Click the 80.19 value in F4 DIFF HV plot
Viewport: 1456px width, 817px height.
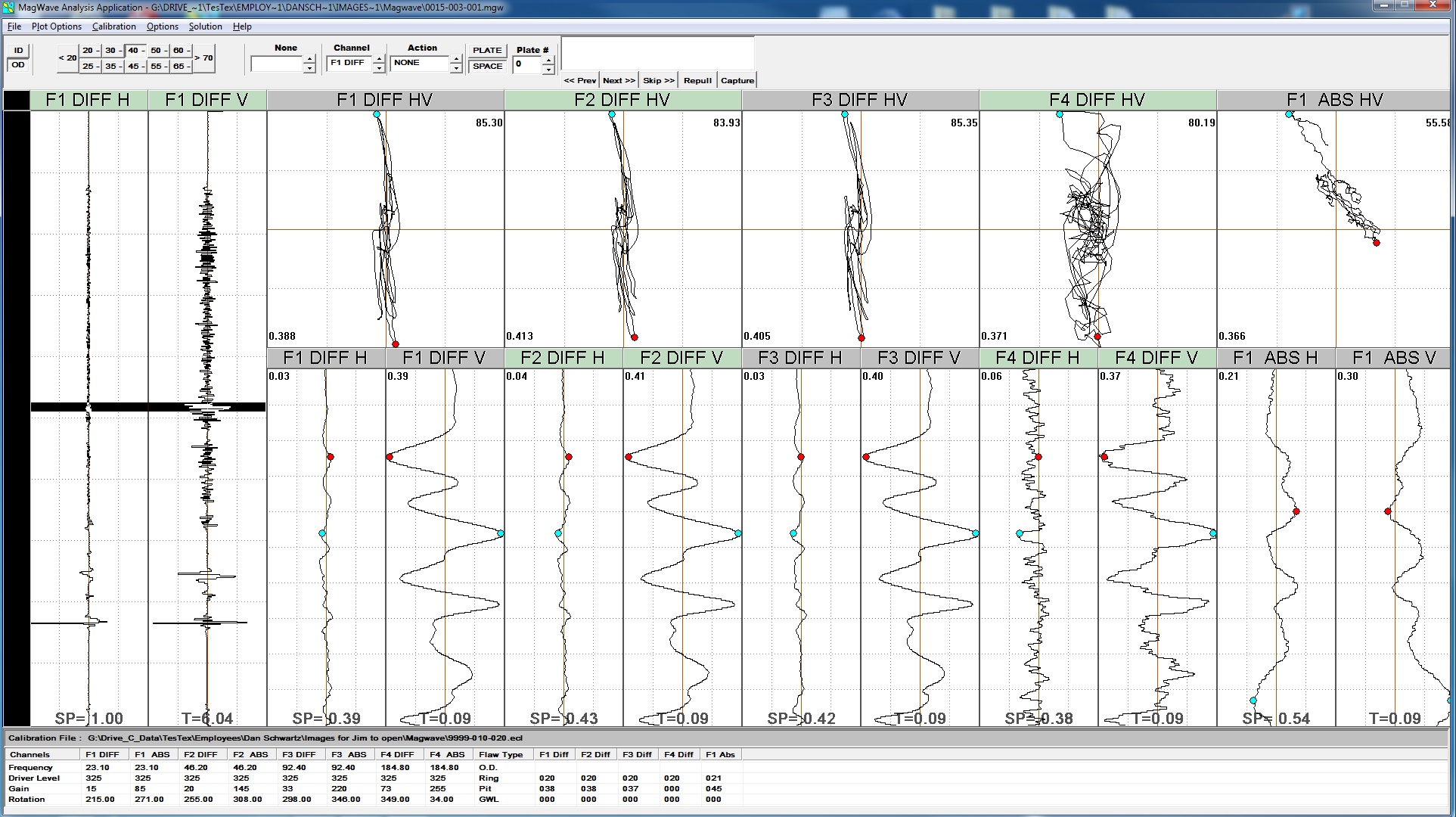[x=1201, y=123]
